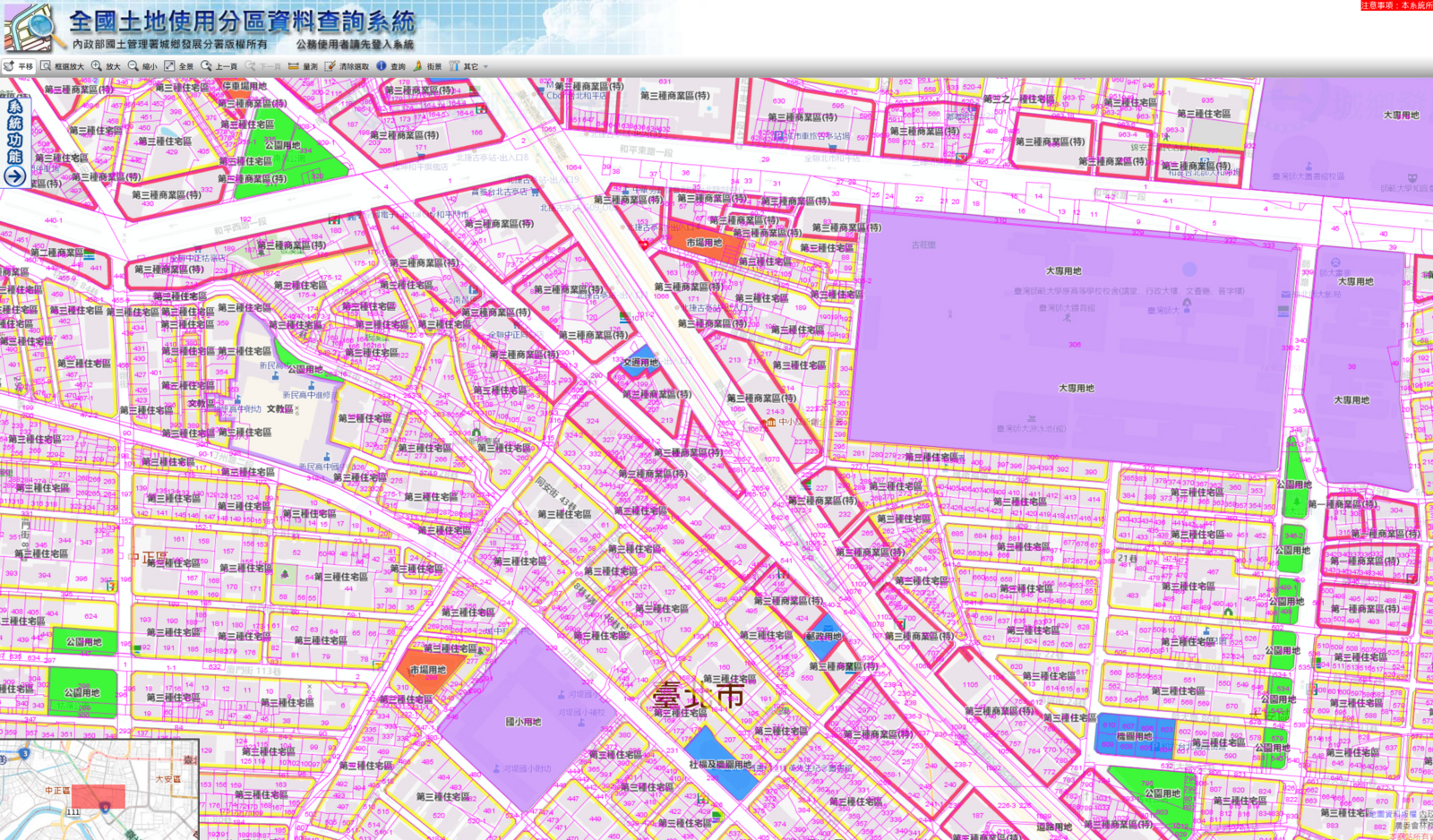The image size is (1433, 840).
Task: Click the red extent box in overview map
Action: click(98, 796)
